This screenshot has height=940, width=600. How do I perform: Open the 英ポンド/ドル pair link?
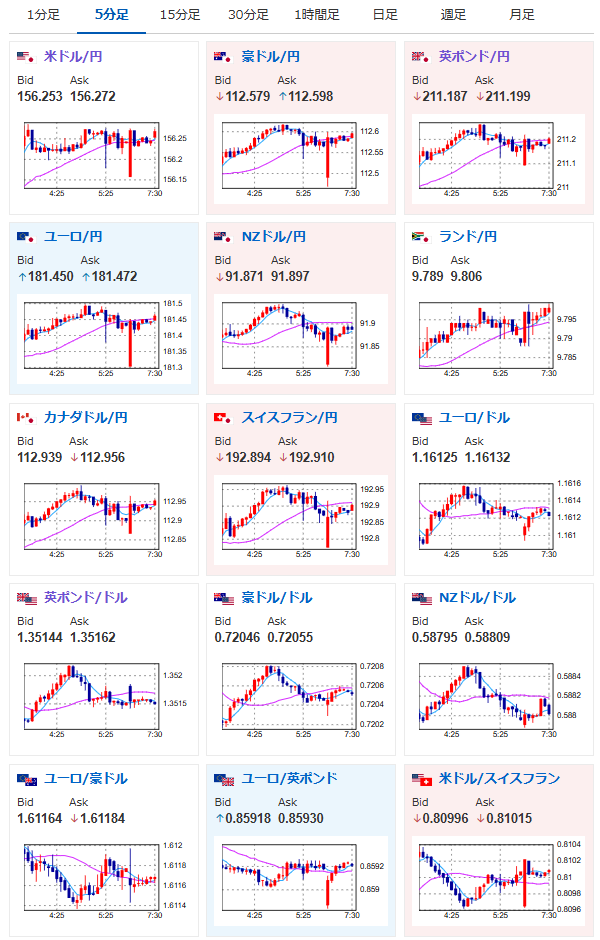click(86, 598)
